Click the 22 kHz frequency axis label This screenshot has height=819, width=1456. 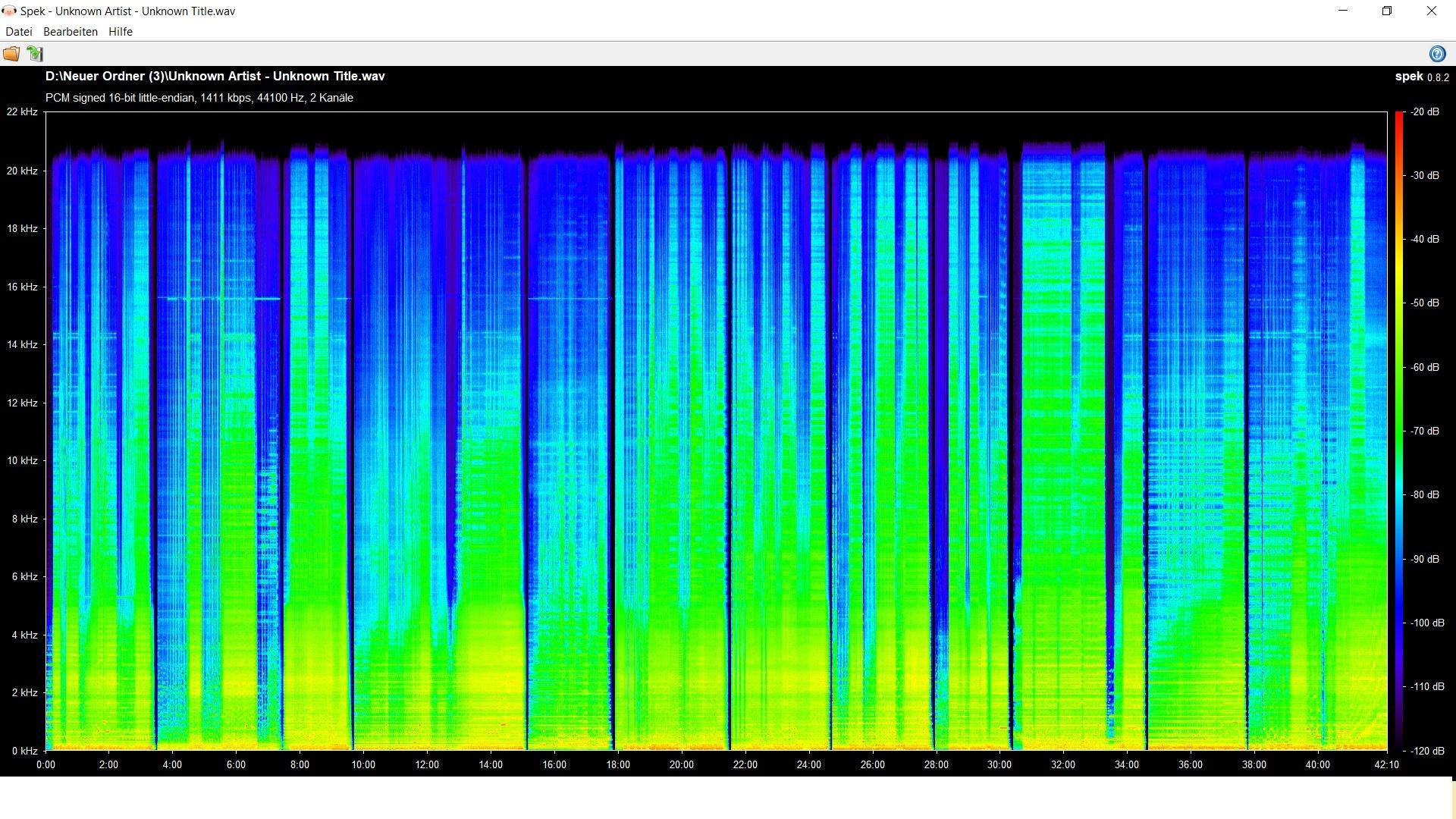(22, 112)
